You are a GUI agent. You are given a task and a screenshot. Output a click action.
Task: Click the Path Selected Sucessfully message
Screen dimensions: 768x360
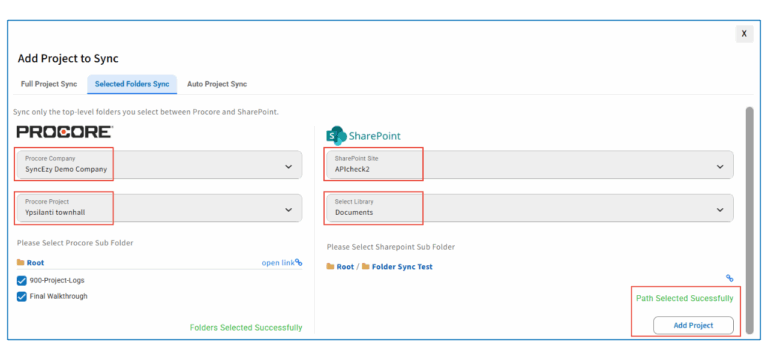click(x=684, y=298)
